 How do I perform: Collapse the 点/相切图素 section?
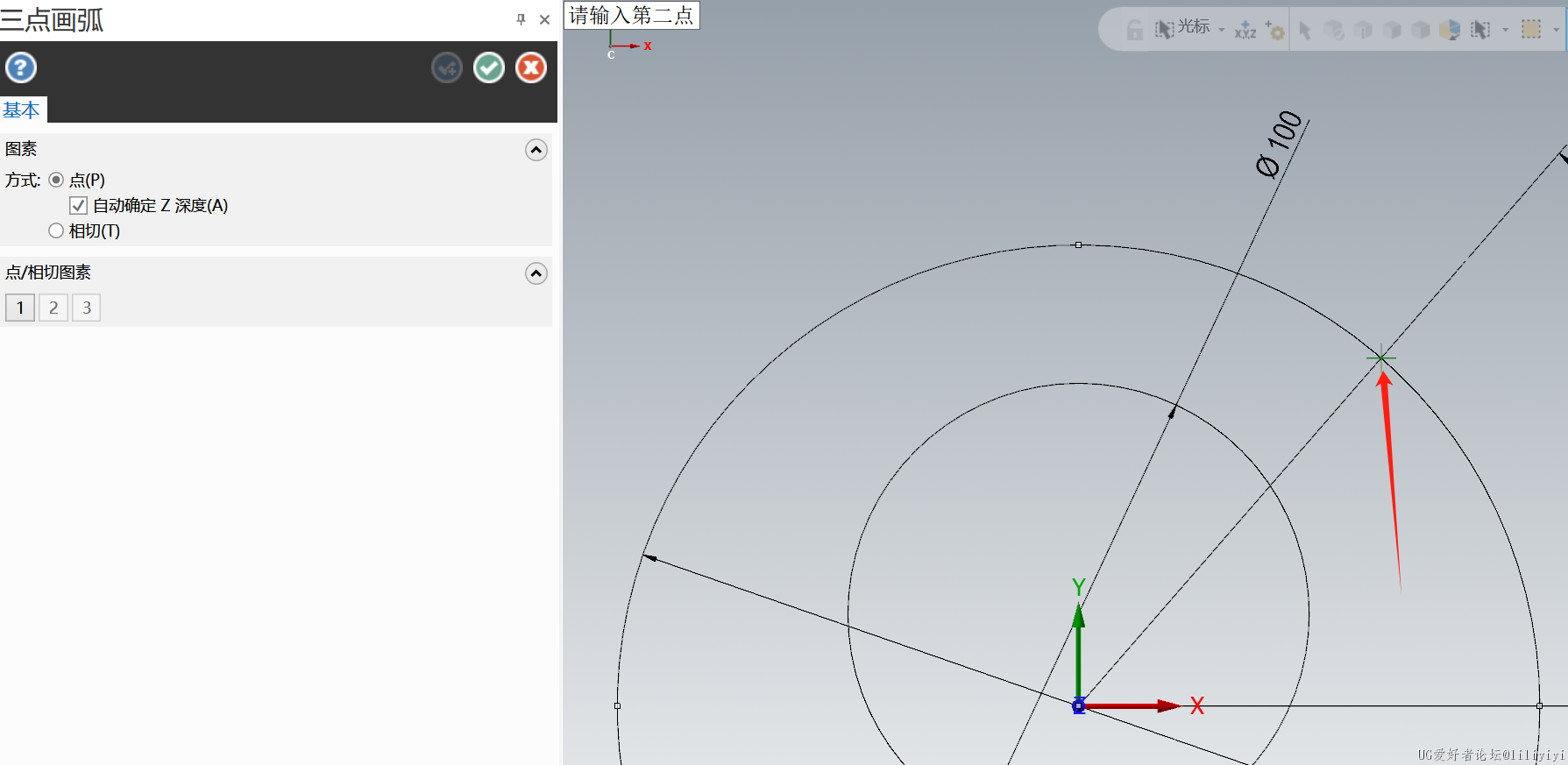[x=536, y=273]
